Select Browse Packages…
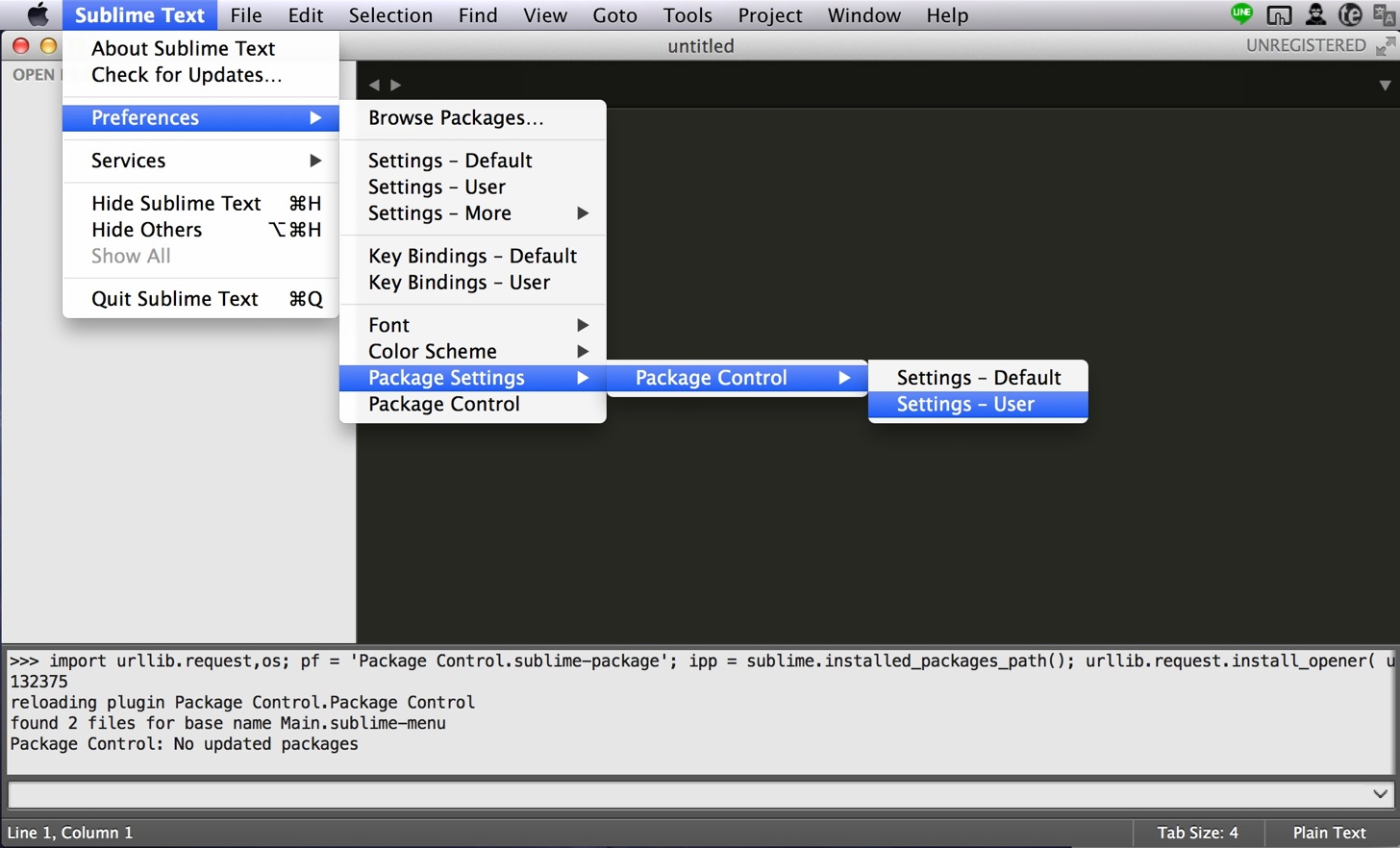This screenshot has height=848, width=1400. (473, 117)
